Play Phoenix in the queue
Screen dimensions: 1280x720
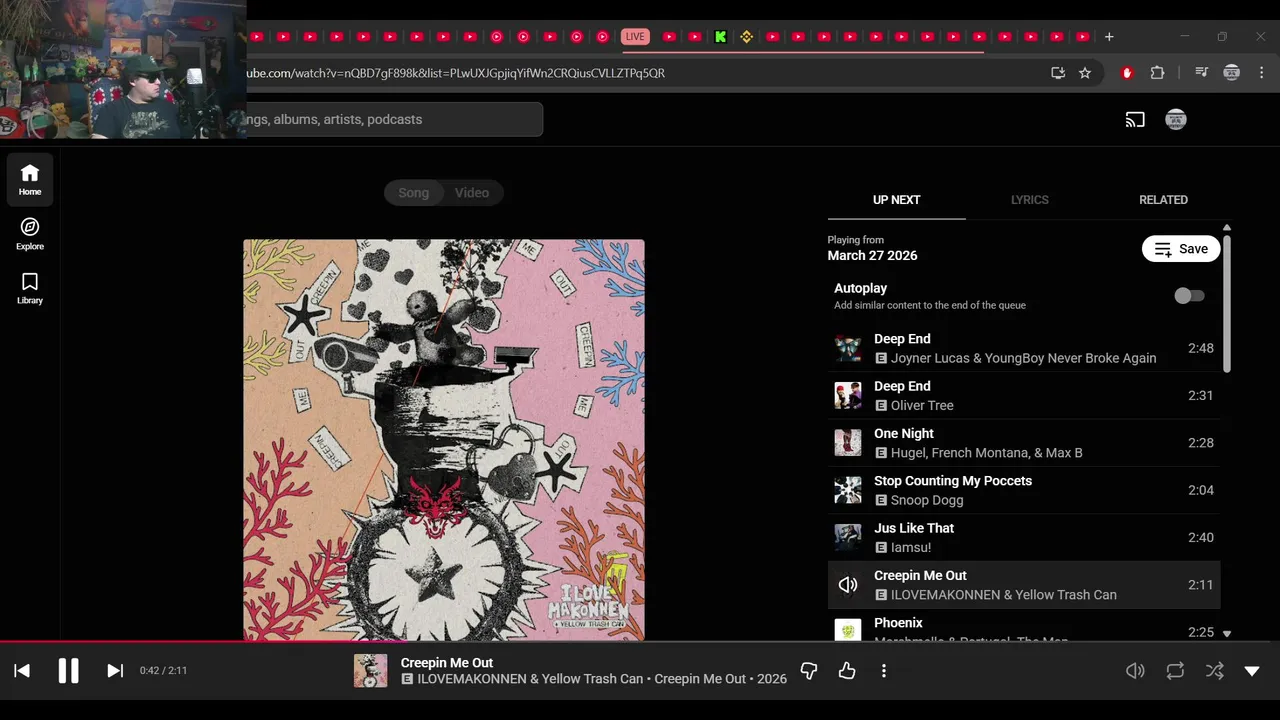point(1024,627)
